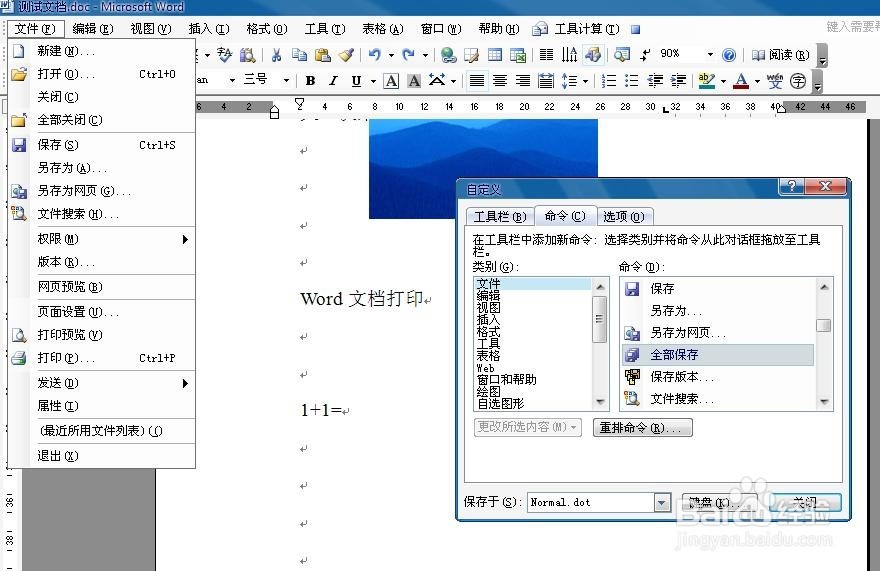
Task: Click Insert Table icon
Action: coord(495,55)
